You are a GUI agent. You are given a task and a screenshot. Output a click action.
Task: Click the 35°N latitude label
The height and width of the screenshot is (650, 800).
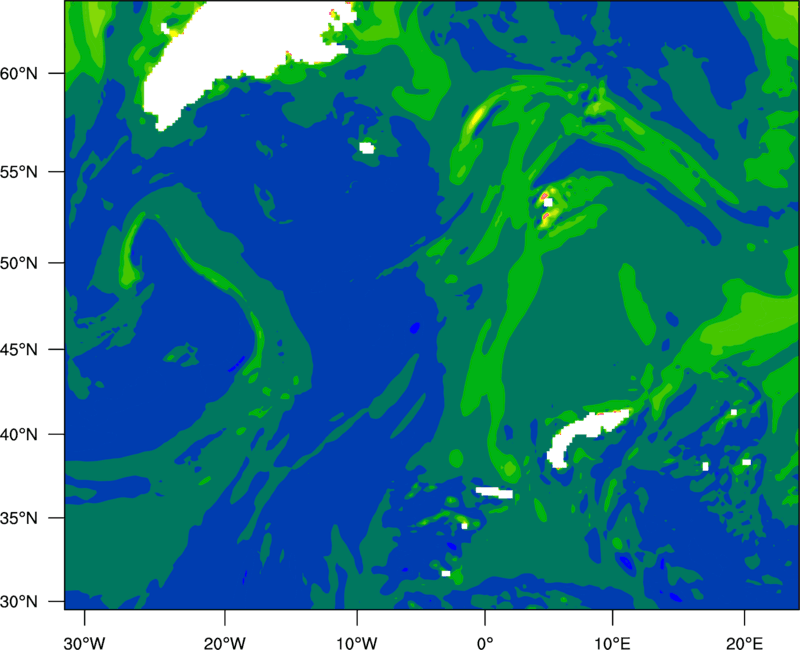point(19,518)
